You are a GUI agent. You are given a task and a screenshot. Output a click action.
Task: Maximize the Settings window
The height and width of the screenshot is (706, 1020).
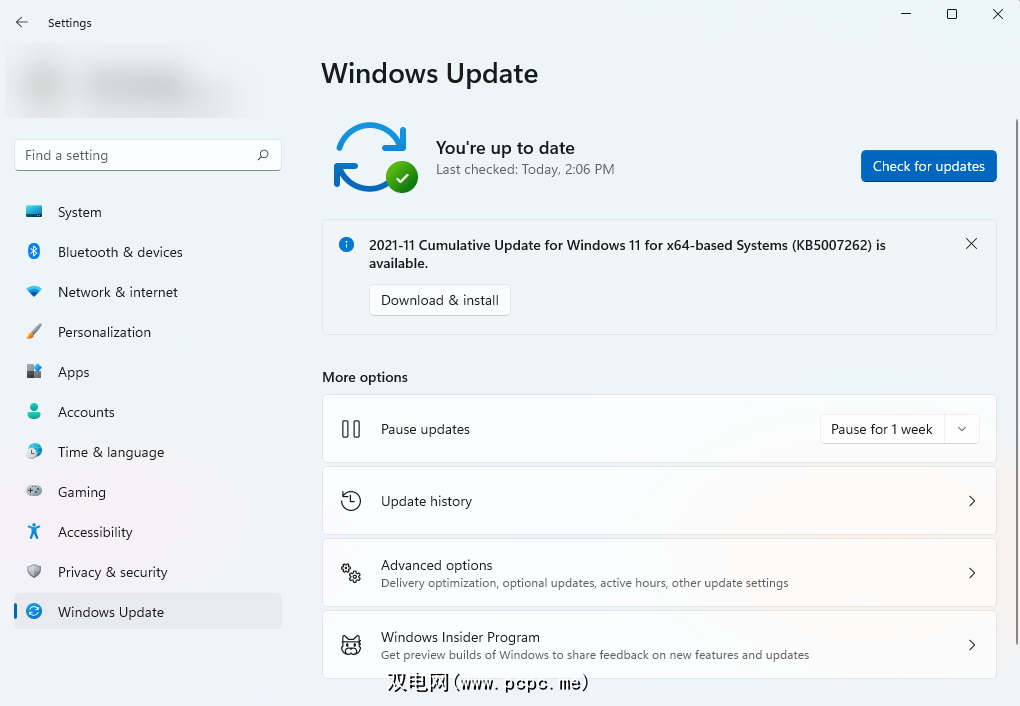click(952, 14)
